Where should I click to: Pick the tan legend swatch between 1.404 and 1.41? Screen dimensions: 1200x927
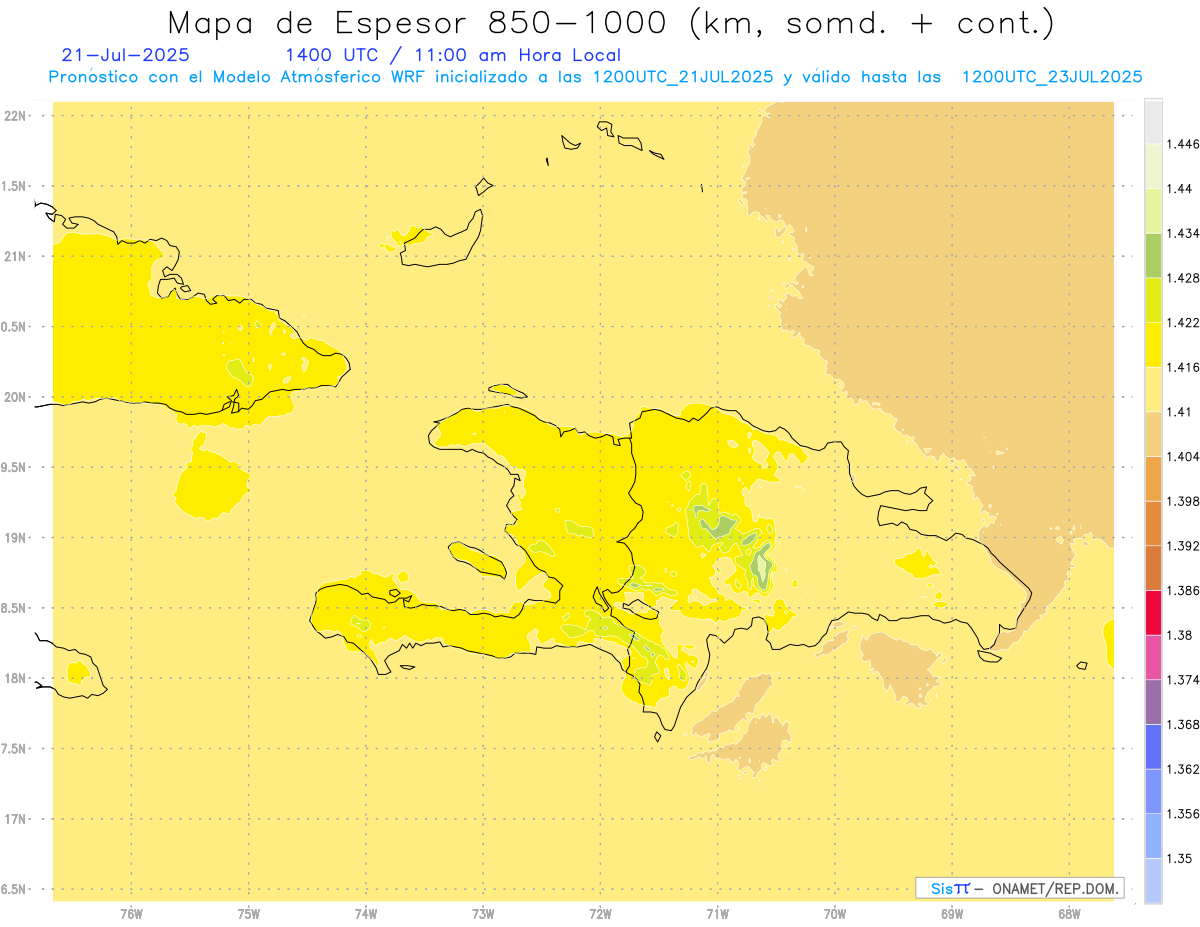coord(1154,434)
